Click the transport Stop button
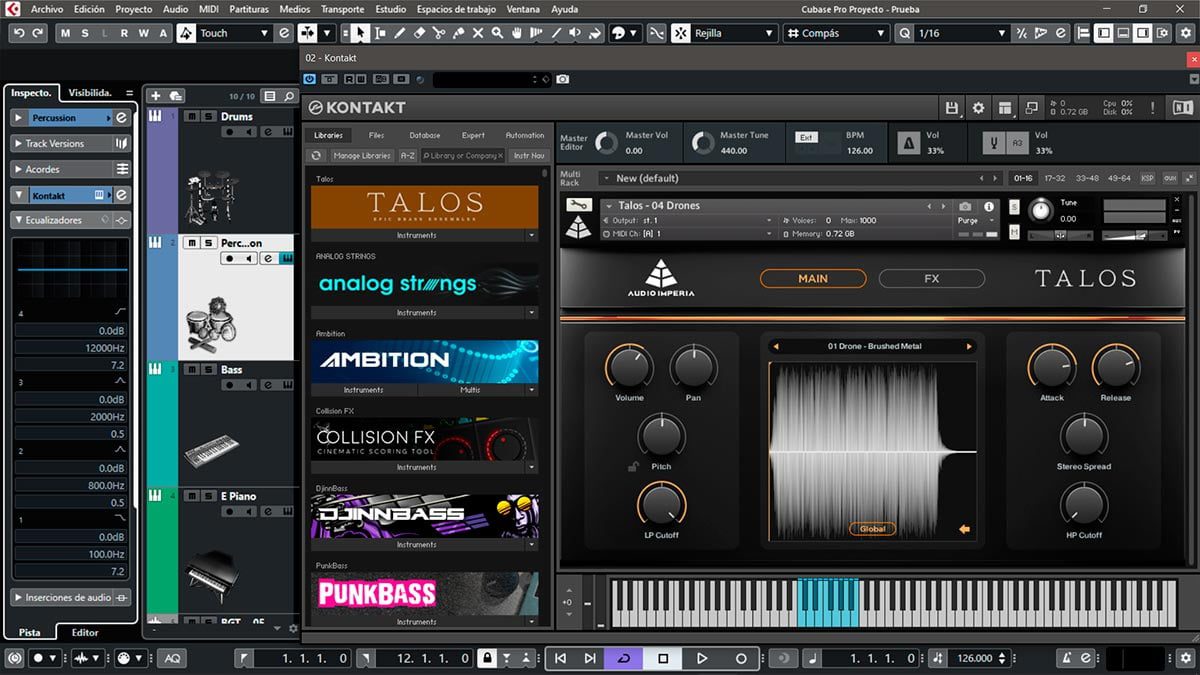The width and height of the screenshot is (1200, 675). coord(662,658)
